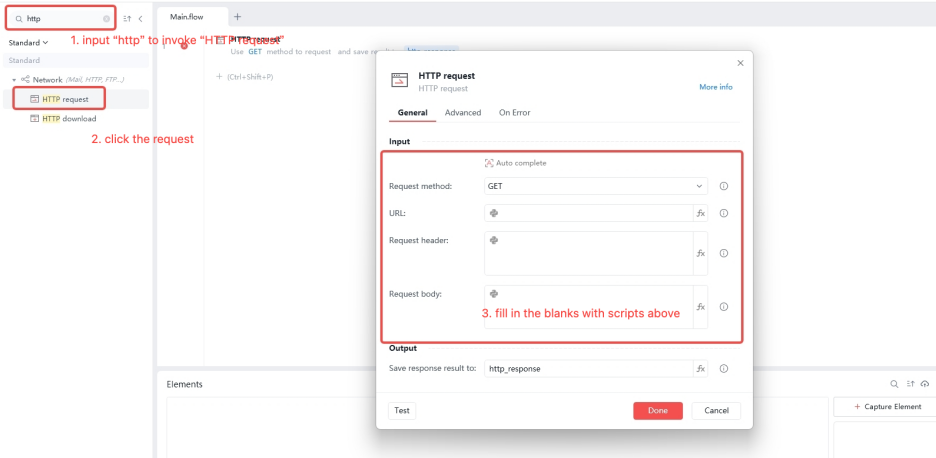936x458 pixels.
Task: Clear the http search text
Action: click(106, 18)
